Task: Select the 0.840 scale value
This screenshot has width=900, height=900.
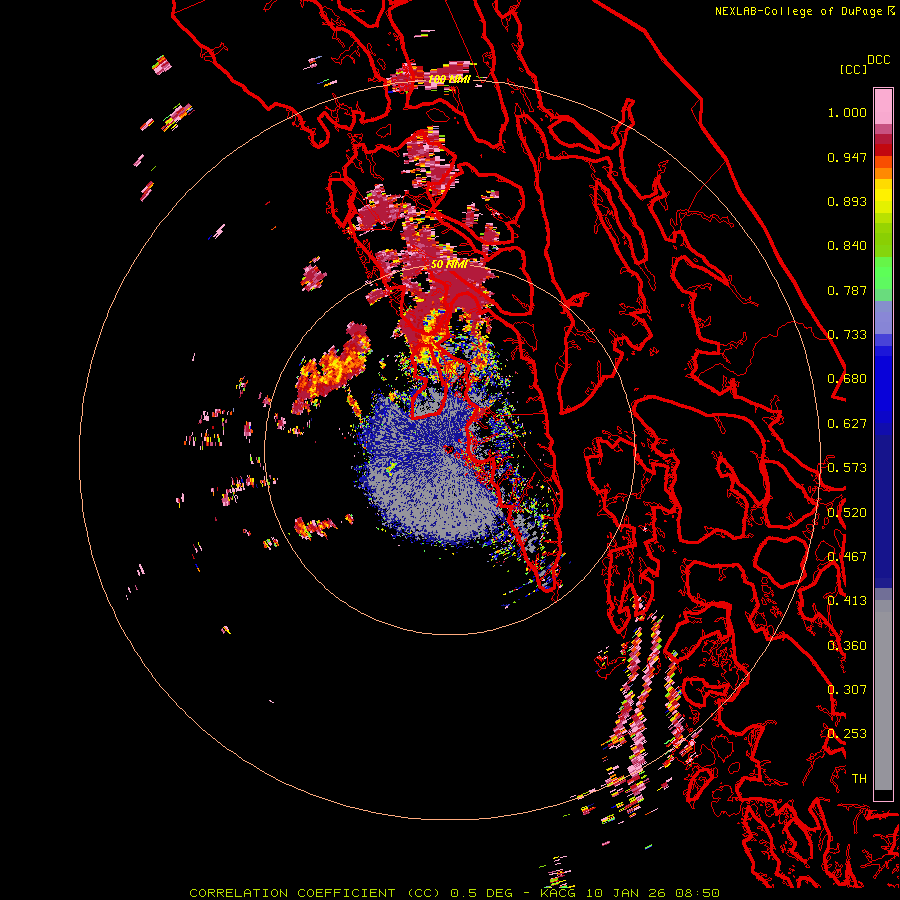Action: tap(847, 246)
